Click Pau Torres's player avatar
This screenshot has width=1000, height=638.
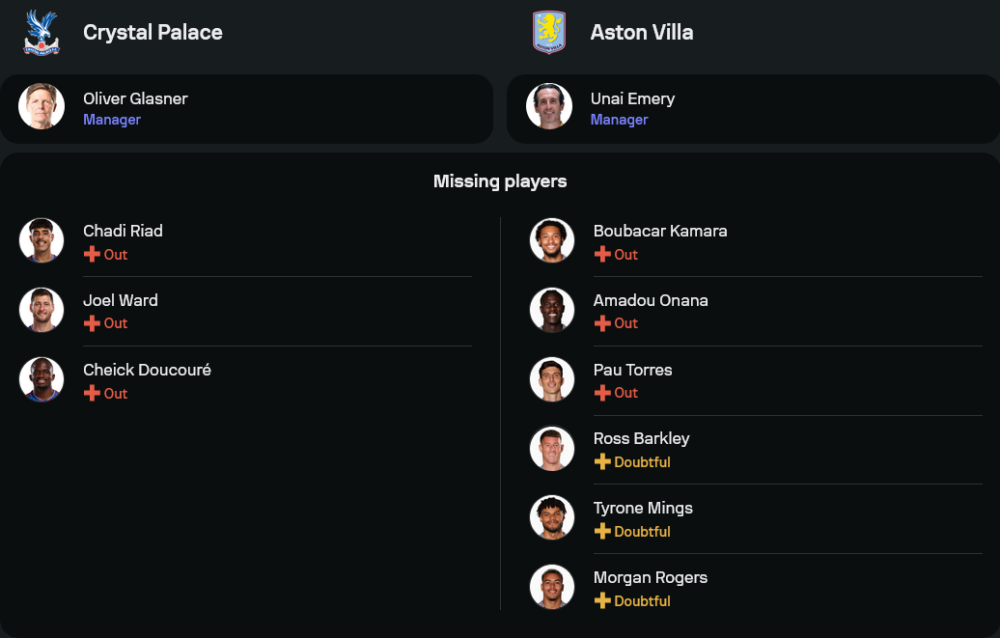click(x=552, y=380)
